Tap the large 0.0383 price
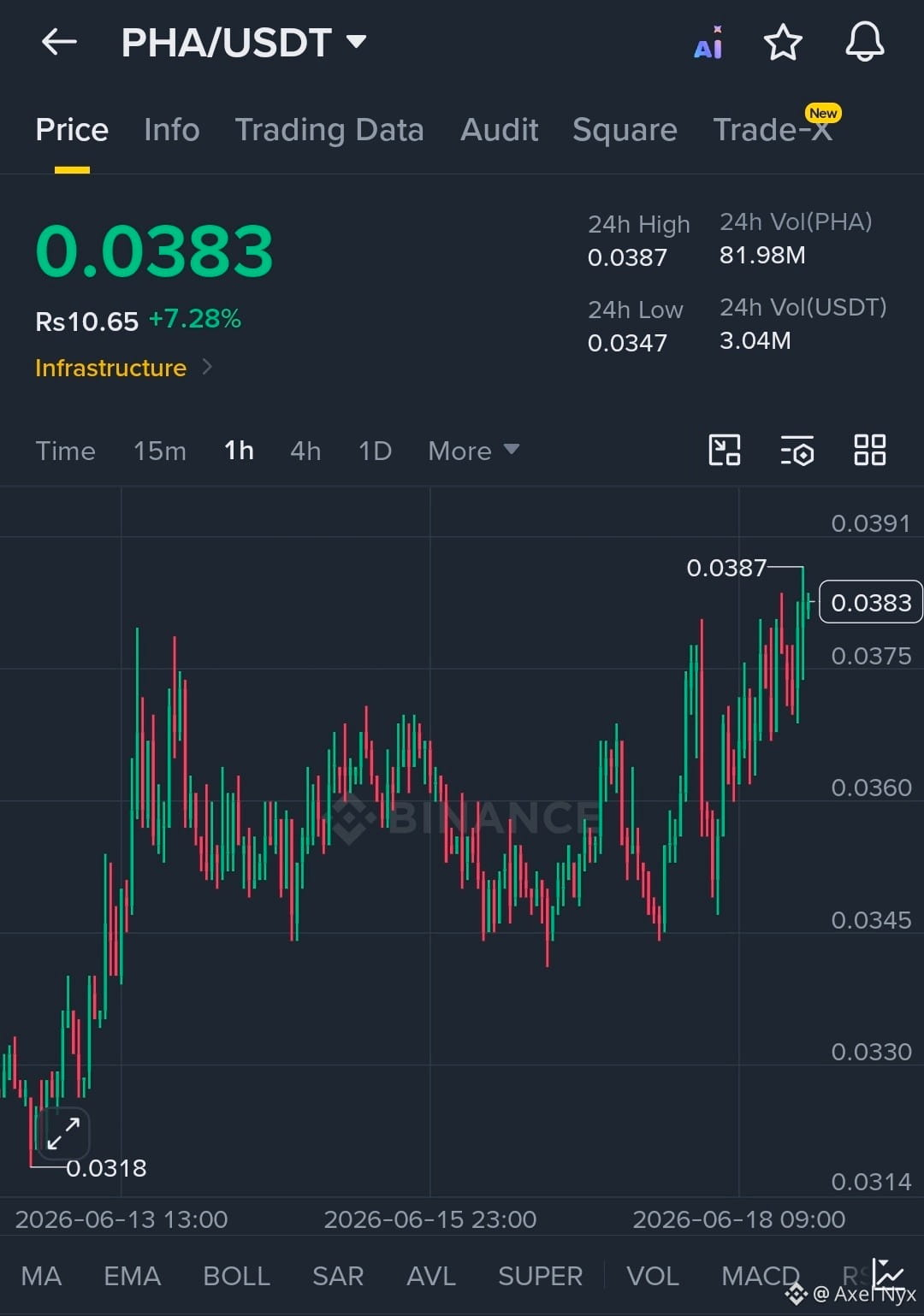 (154, 251)
